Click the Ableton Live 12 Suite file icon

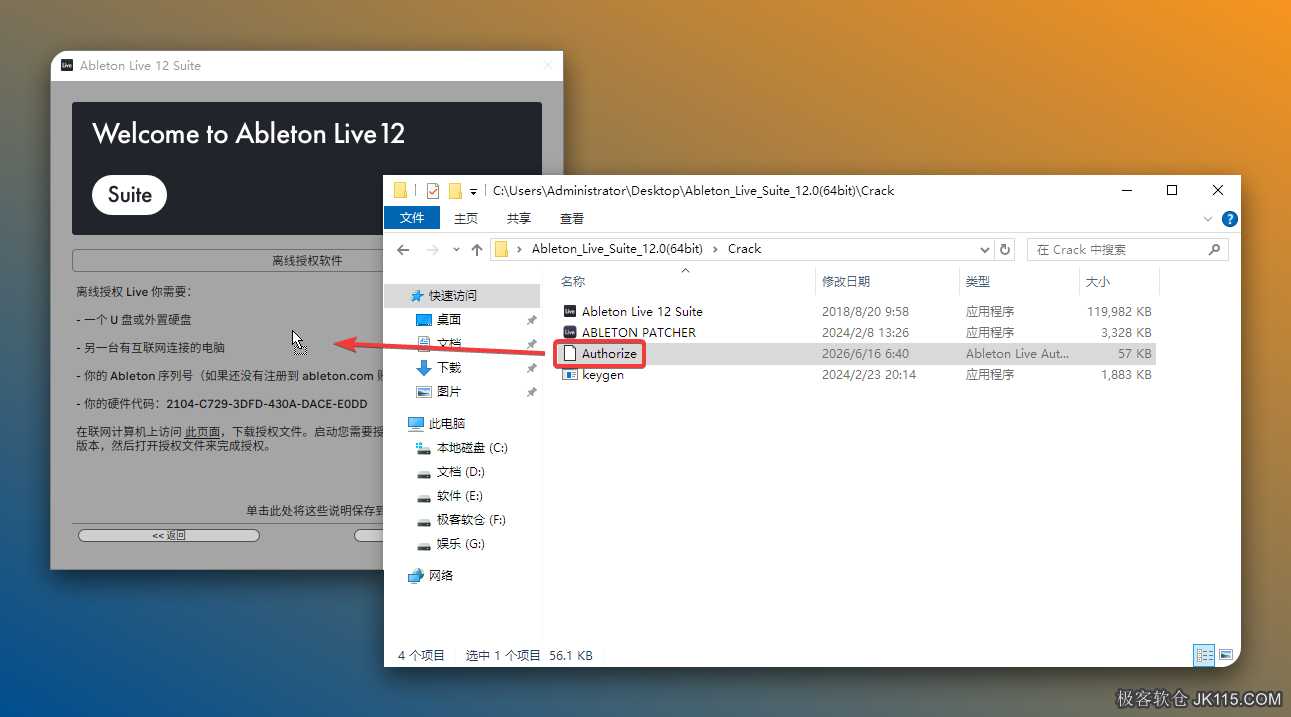[570, 311]
